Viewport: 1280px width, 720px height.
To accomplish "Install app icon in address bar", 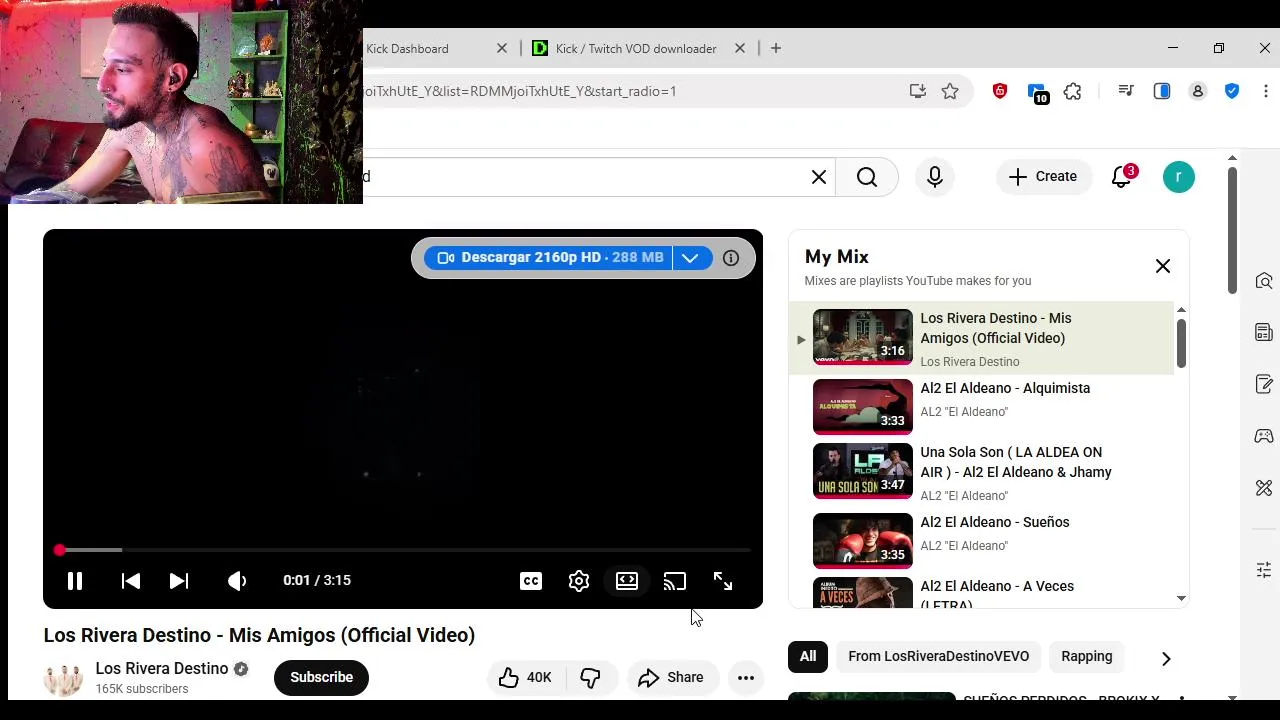I will [918, 91].
